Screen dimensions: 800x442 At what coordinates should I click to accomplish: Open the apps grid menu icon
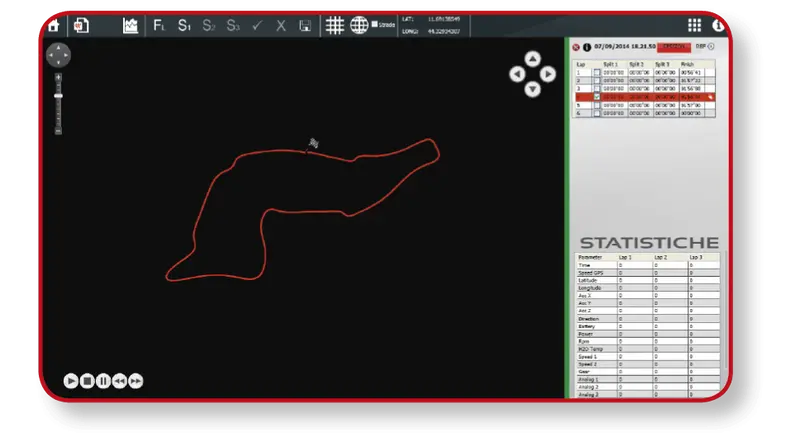point(694,25)
